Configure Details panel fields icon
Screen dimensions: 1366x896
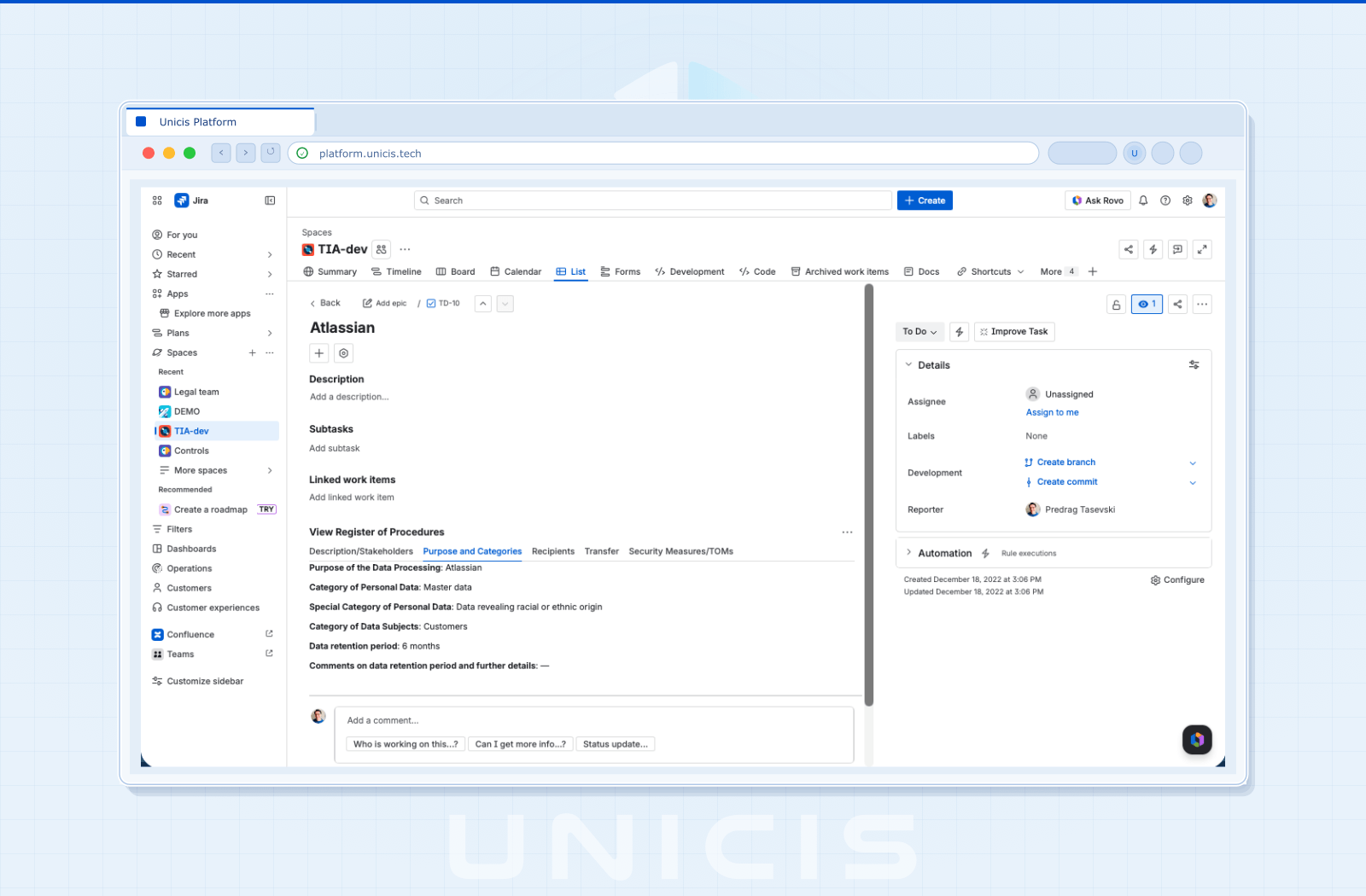pos(1194,365)
